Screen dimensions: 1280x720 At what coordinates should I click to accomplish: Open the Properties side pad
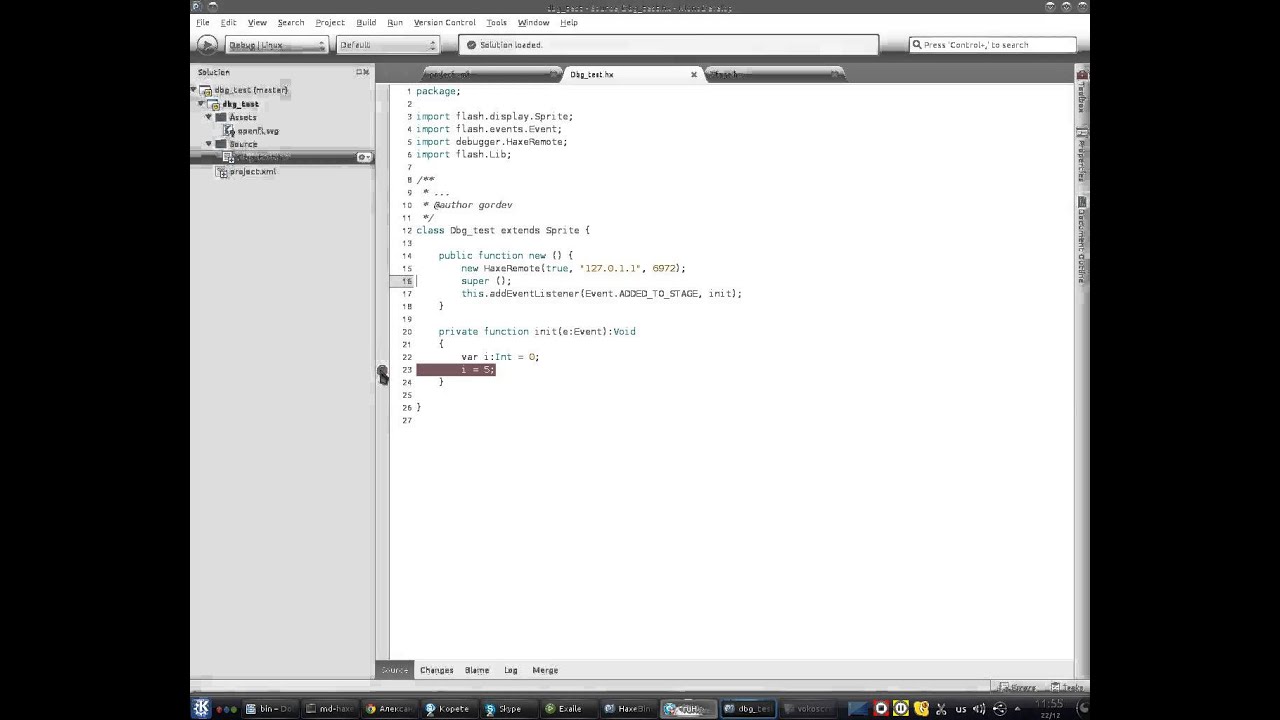point(1082,155)
